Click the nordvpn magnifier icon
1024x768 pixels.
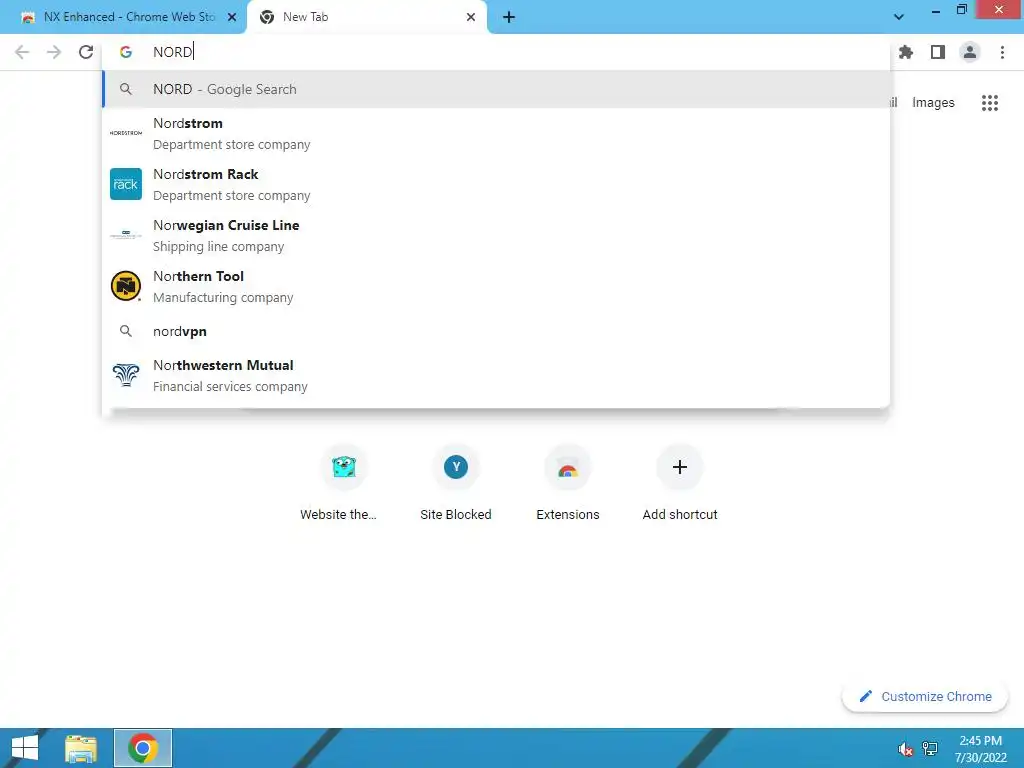(x=126, y=331)
